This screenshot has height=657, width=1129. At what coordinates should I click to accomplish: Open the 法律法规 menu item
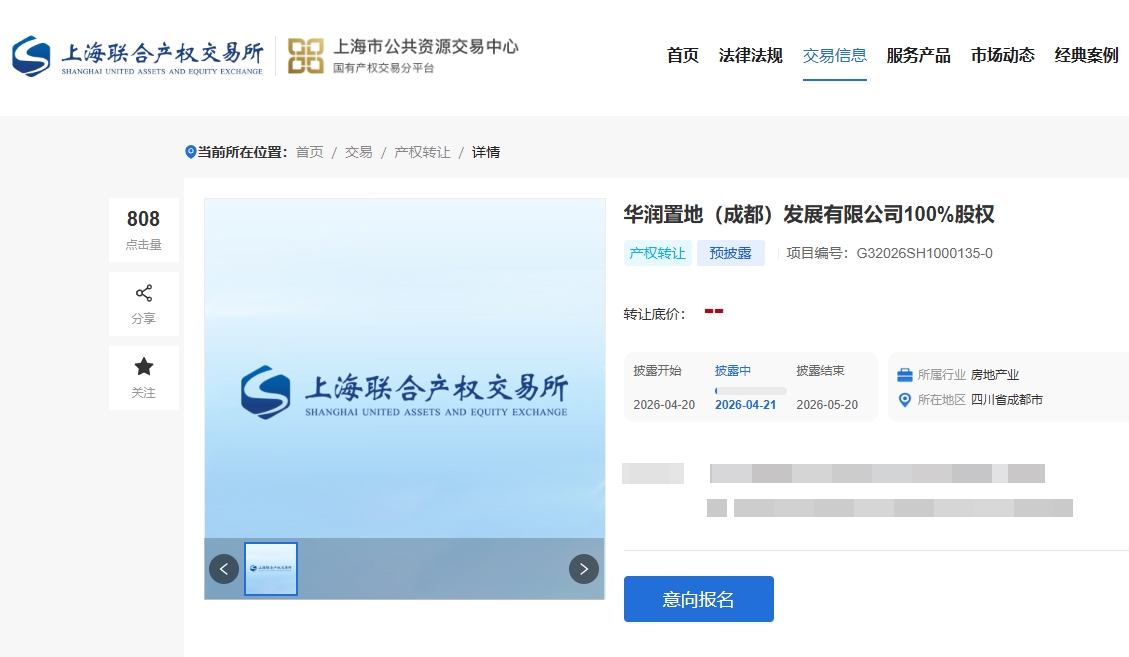[751, 56]
